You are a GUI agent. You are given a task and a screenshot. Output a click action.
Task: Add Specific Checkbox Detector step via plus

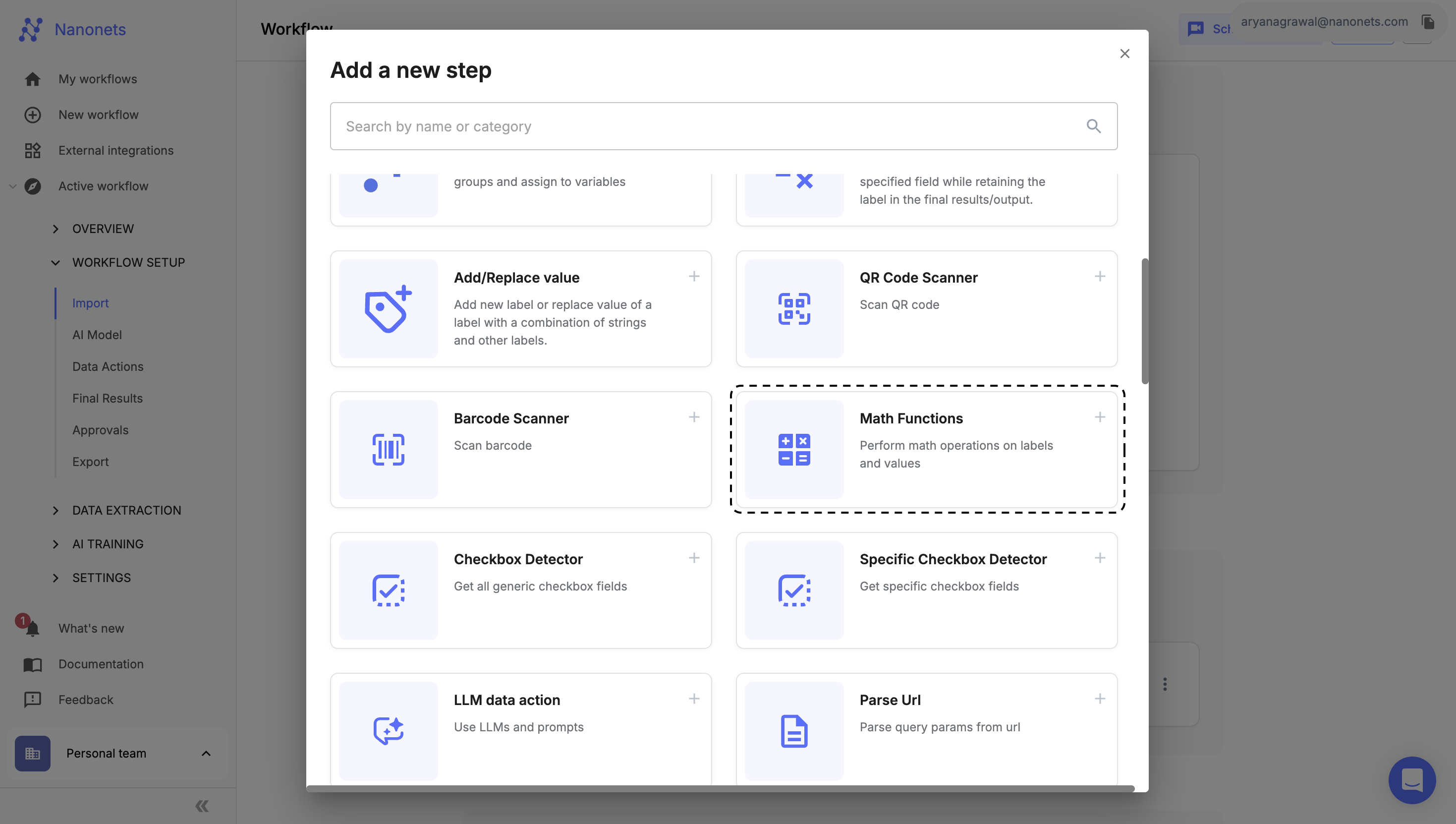pos(1100,558)
